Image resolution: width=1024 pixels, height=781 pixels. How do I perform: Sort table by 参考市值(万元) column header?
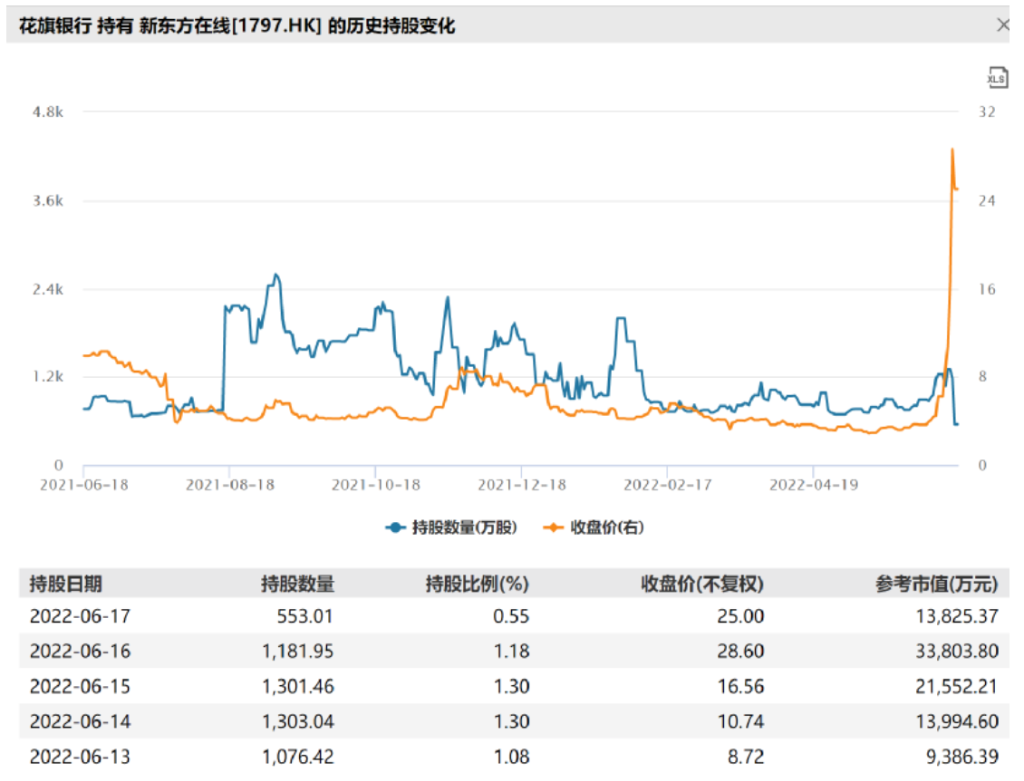[x=937, y=584]
